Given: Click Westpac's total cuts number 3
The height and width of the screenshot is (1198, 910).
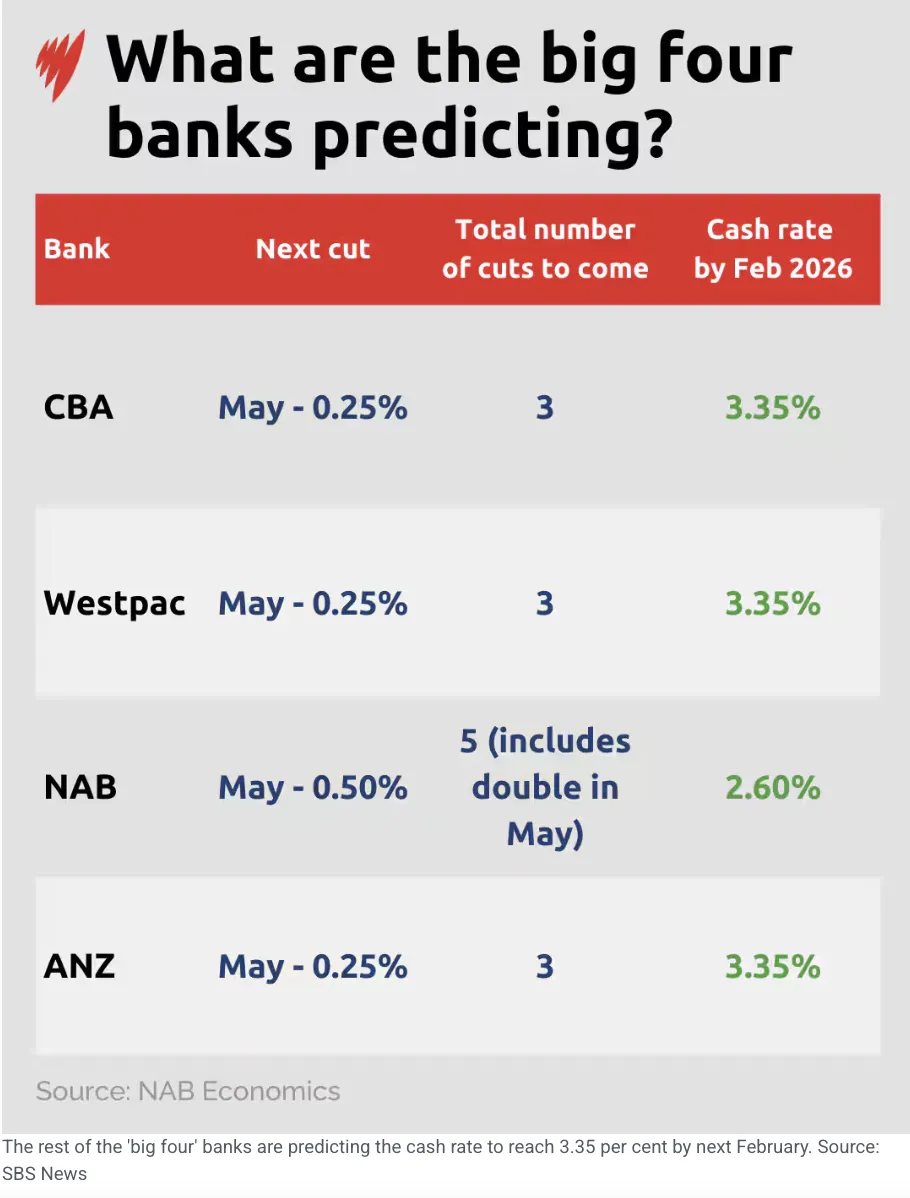Looking at the screenshot, I should (545, 604).
